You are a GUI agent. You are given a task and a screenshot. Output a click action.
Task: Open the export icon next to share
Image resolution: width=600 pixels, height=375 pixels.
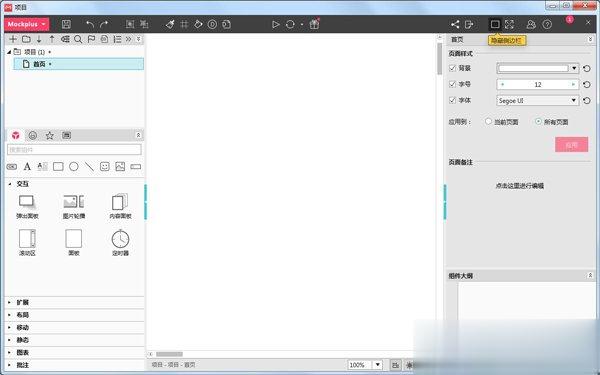pyautogui.click(x=469, y=24)
